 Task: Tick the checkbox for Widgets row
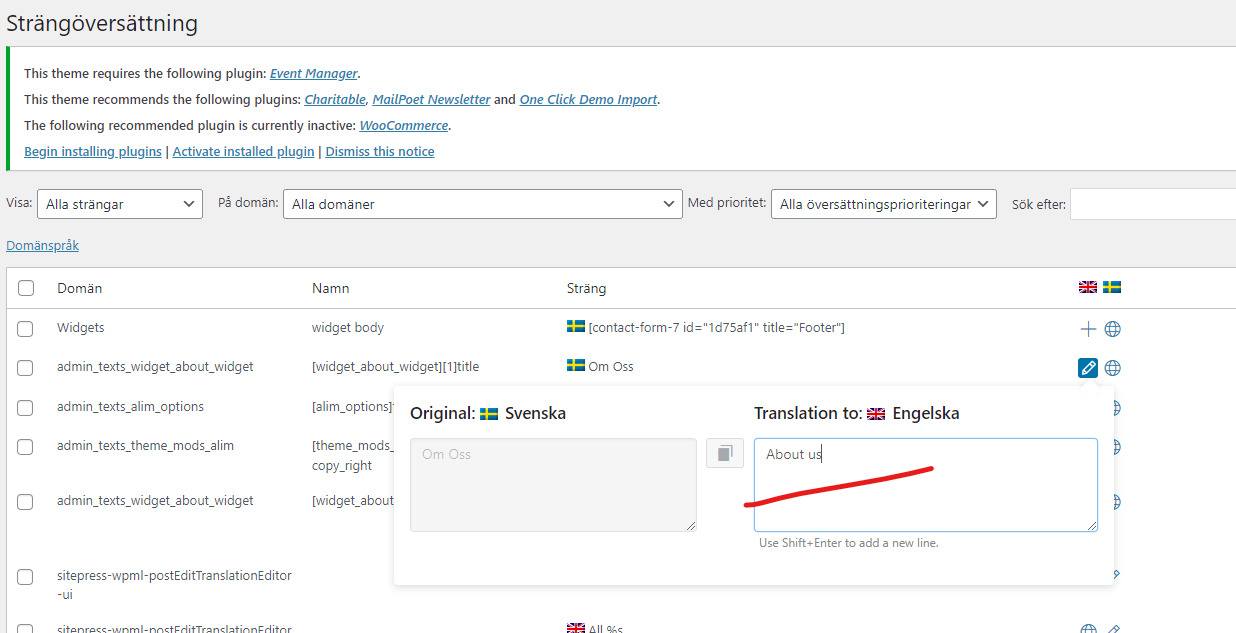coord(25,329)
